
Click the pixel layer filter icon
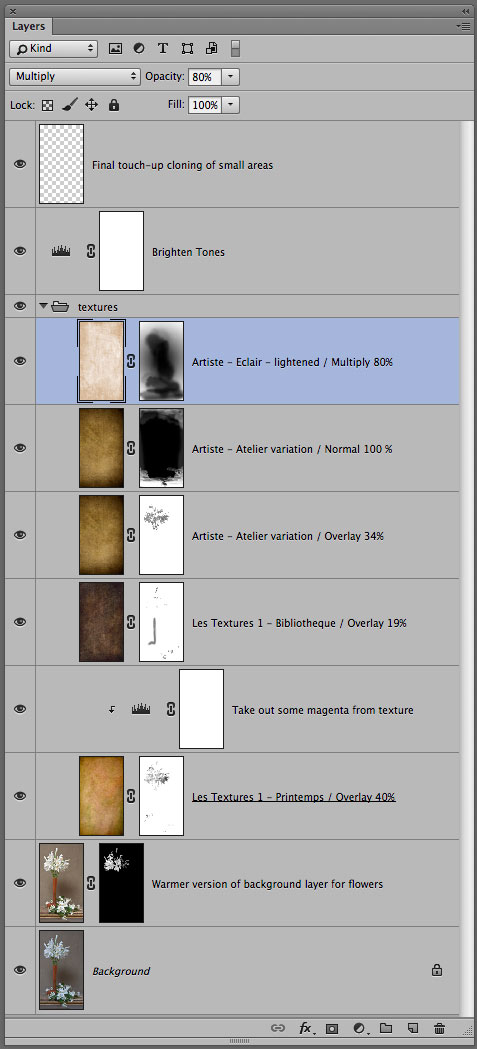tap(116, 49)
